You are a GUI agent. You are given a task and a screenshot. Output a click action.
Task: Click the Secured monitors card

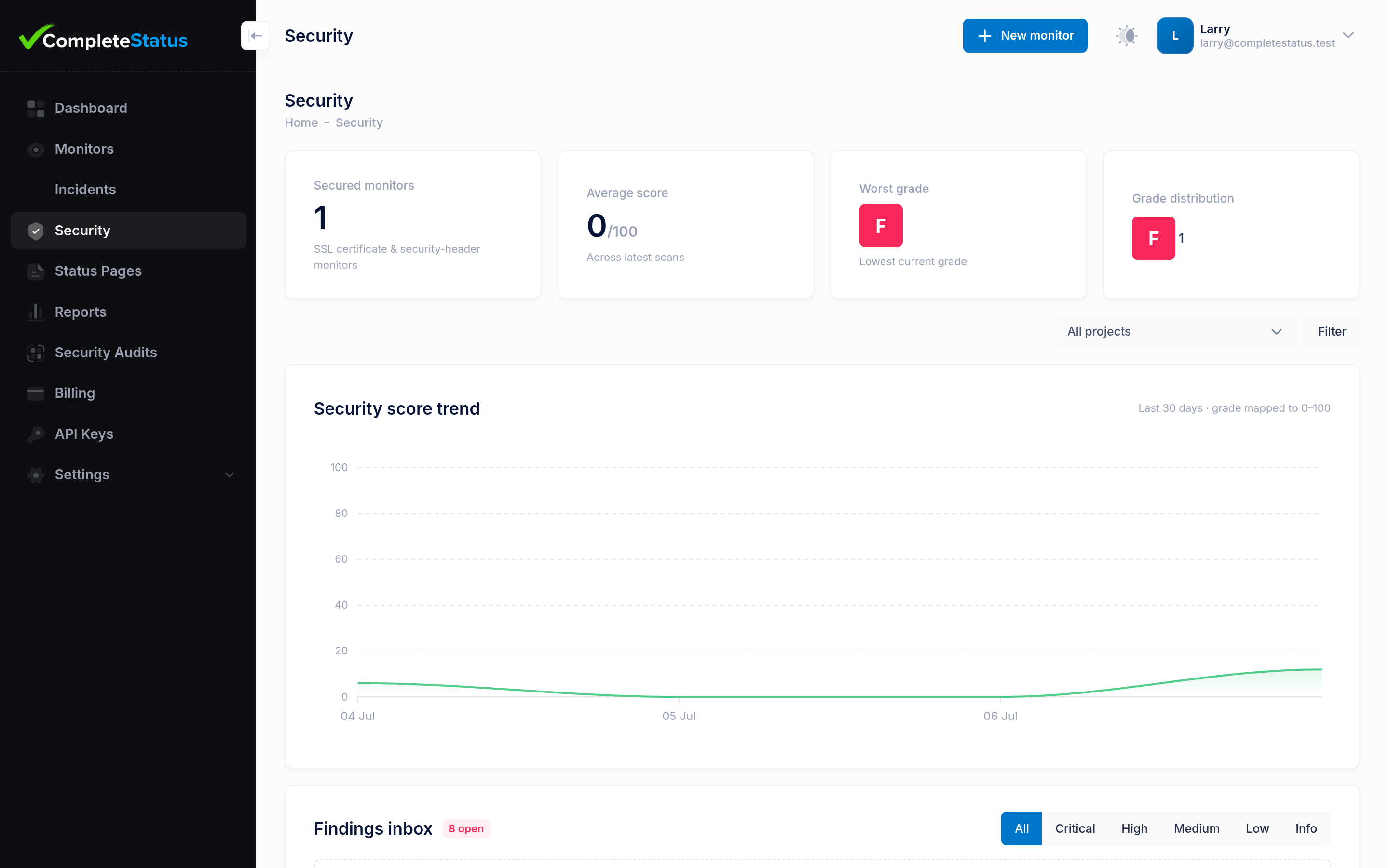point(413,224)
